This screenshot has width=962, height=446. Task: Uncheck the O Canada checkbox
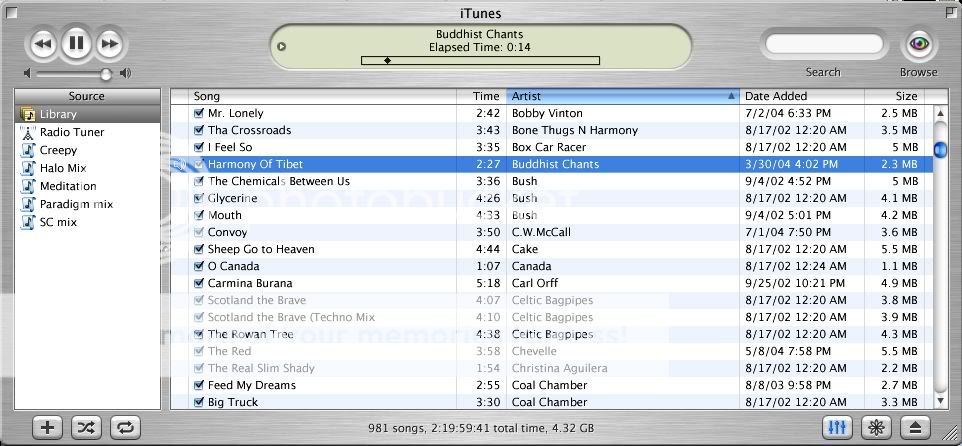(199, 266)
